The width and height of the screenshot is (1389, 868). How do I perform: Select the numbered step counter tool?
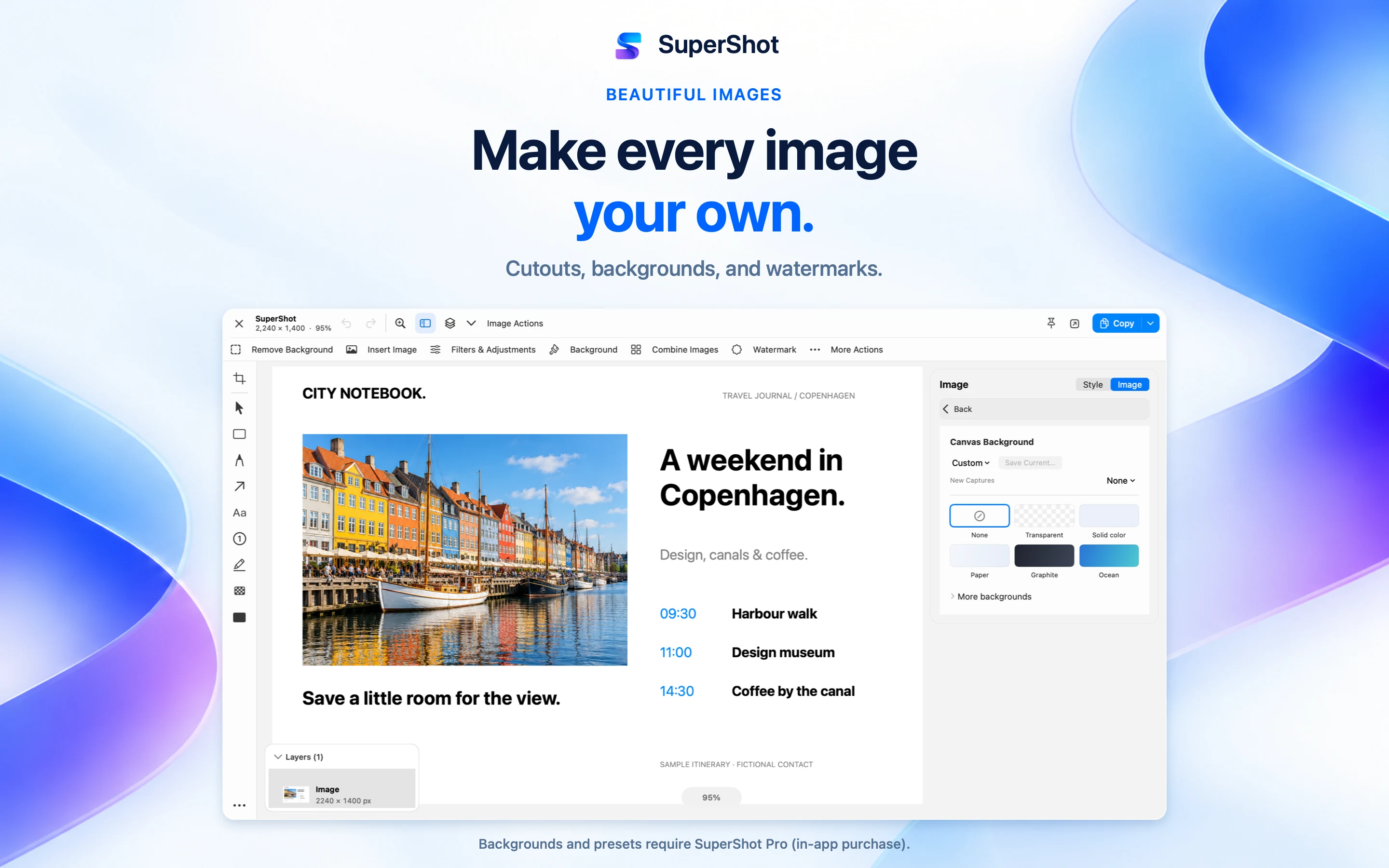pyautogui.click(x=239, y=539)
